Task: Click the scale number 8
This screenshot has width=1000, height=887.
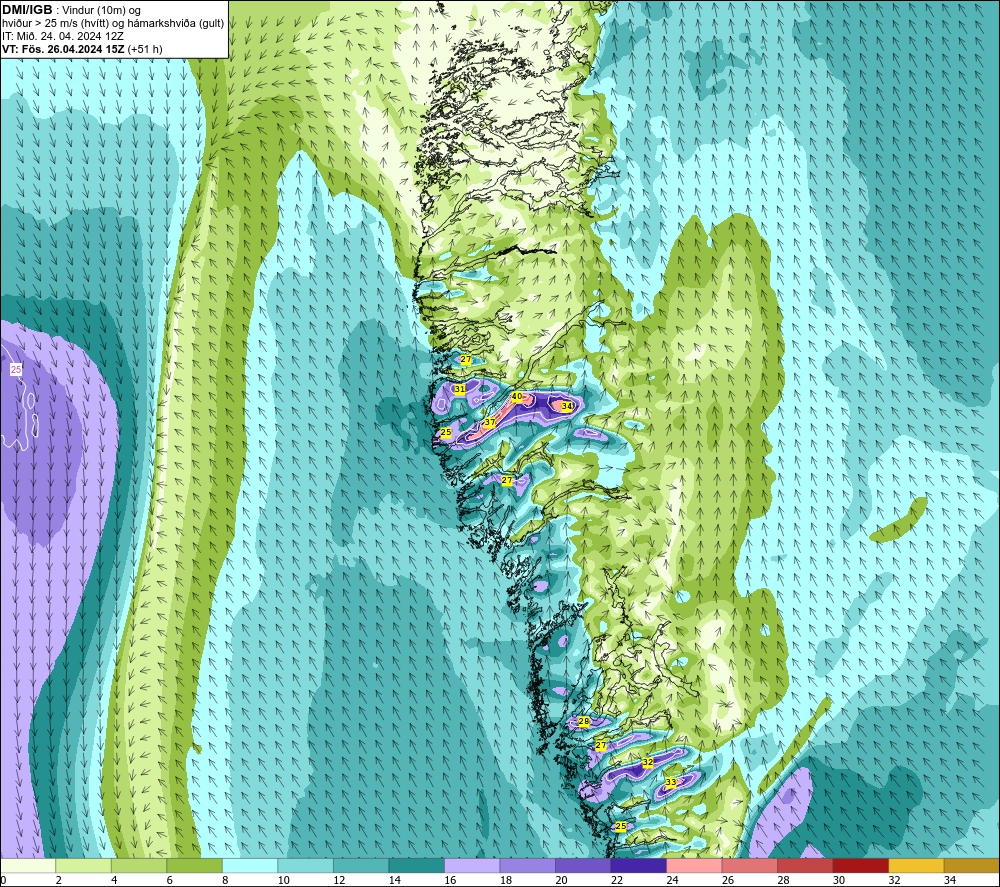Action: point(224,880)
